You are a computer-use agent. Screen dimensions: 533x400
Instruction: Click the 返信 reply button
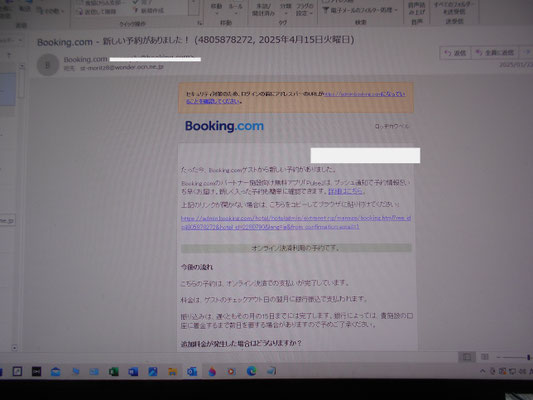pos(455,53)
